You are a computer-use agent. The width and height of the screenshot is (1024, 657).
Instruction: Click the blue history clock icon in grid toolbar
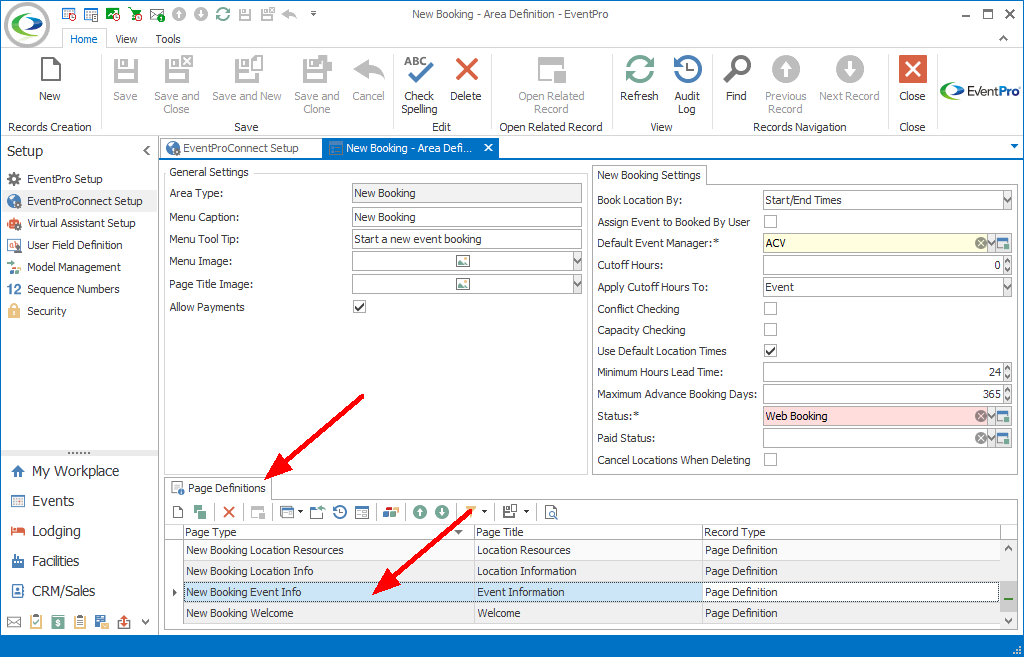(x=340, y=513)
